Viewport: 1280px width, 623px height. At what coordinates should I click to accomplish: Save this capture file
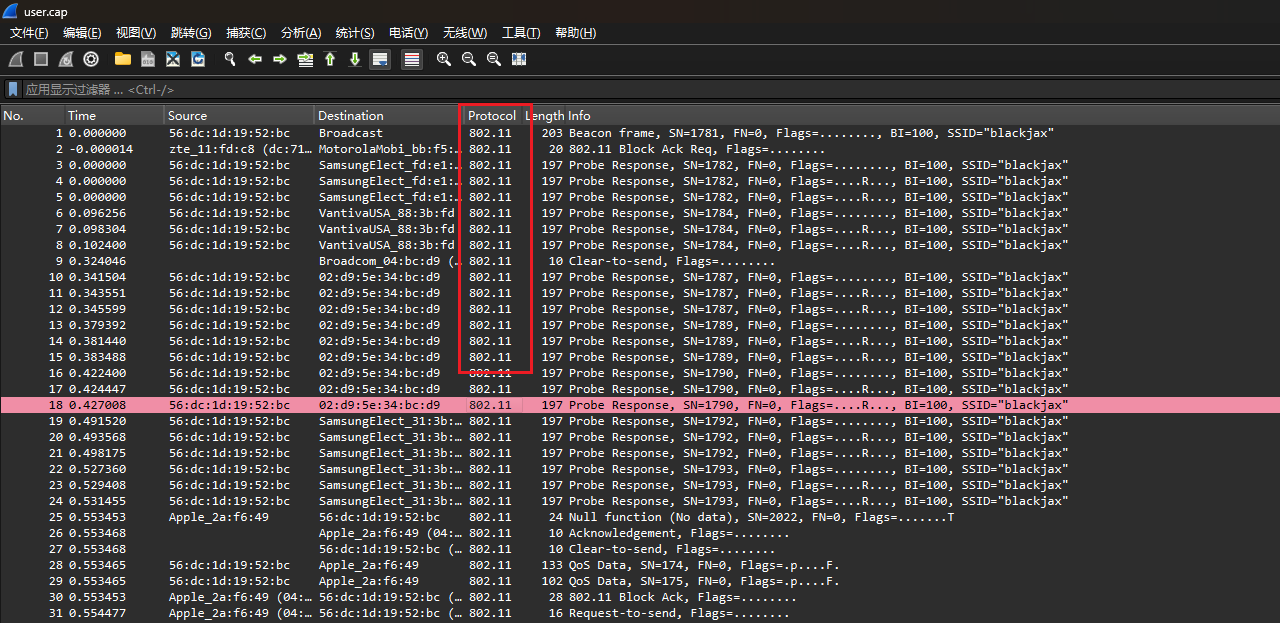click(148, 59)
